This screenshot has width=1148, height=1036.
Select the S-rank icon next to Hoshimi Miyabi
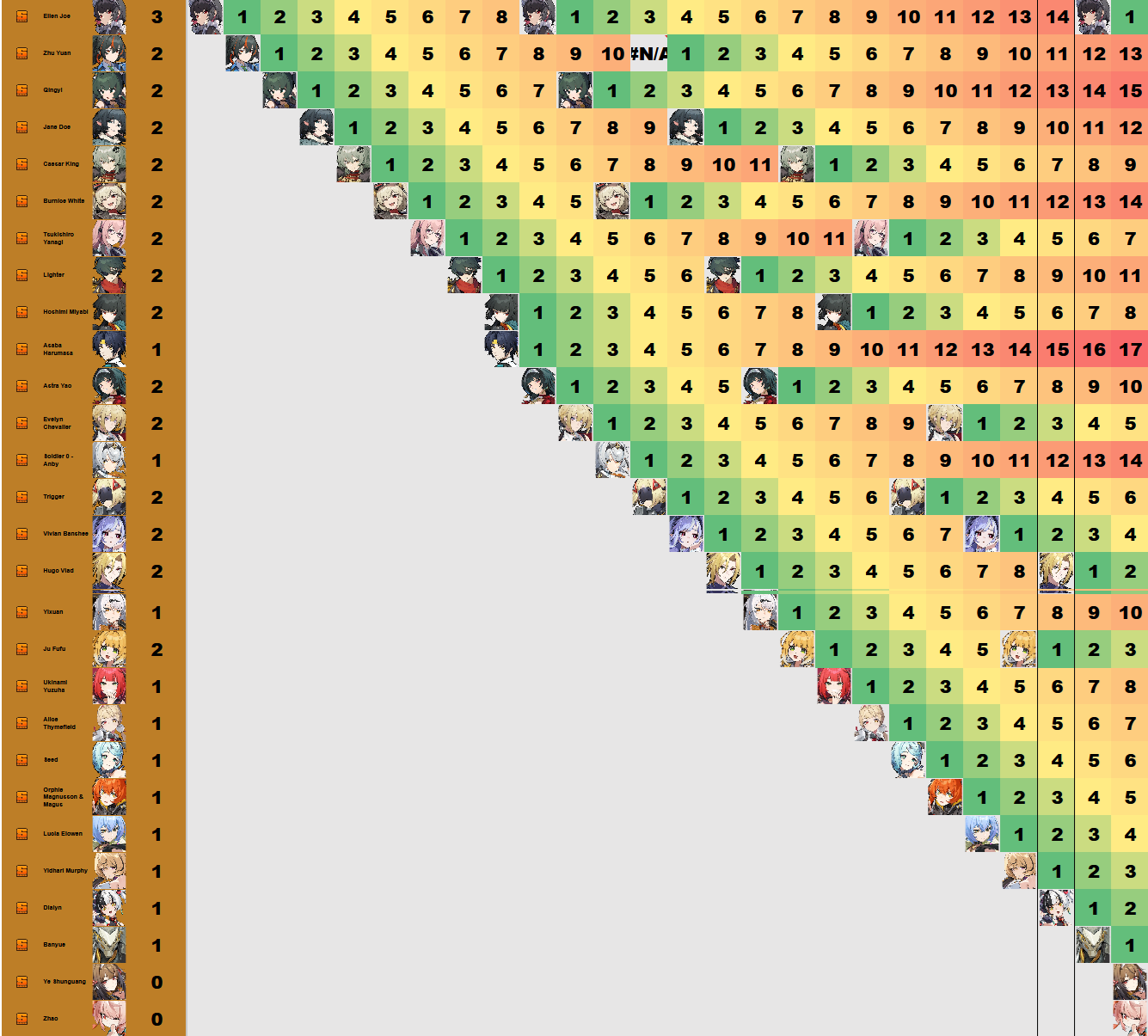click(x=22, y=312)
